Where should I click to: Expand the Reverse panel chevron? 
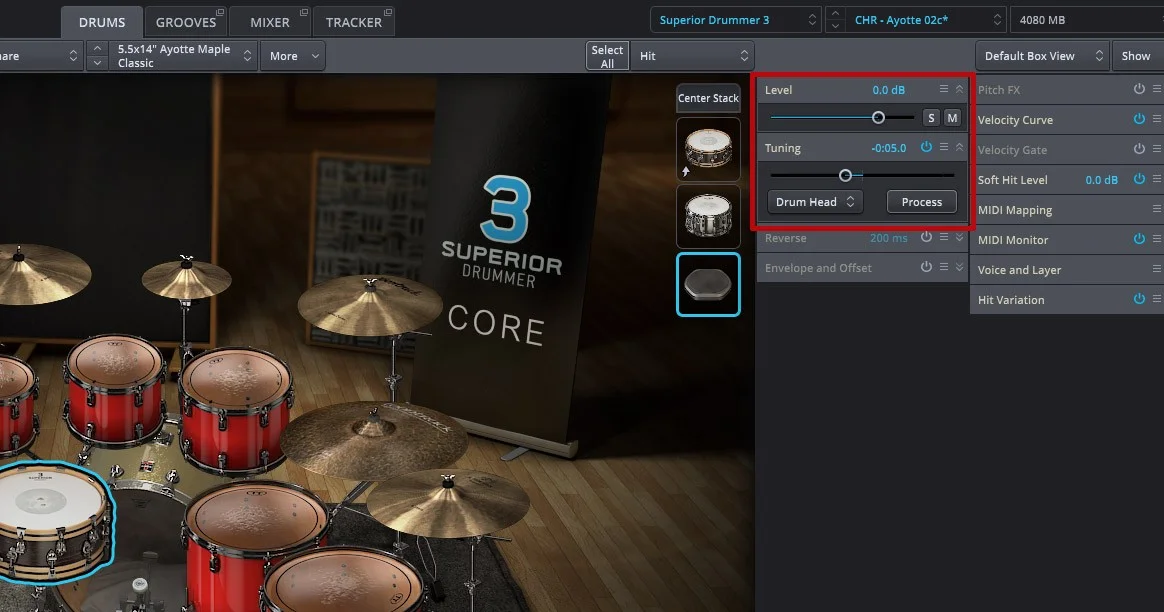tap(959, 237)
